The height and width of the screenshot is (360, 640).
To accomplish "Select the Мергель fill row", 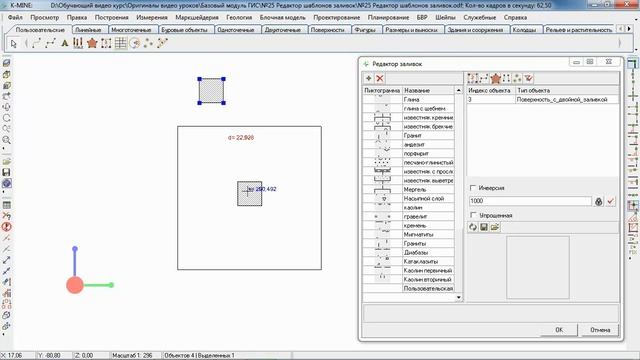I will click(408, 189).
